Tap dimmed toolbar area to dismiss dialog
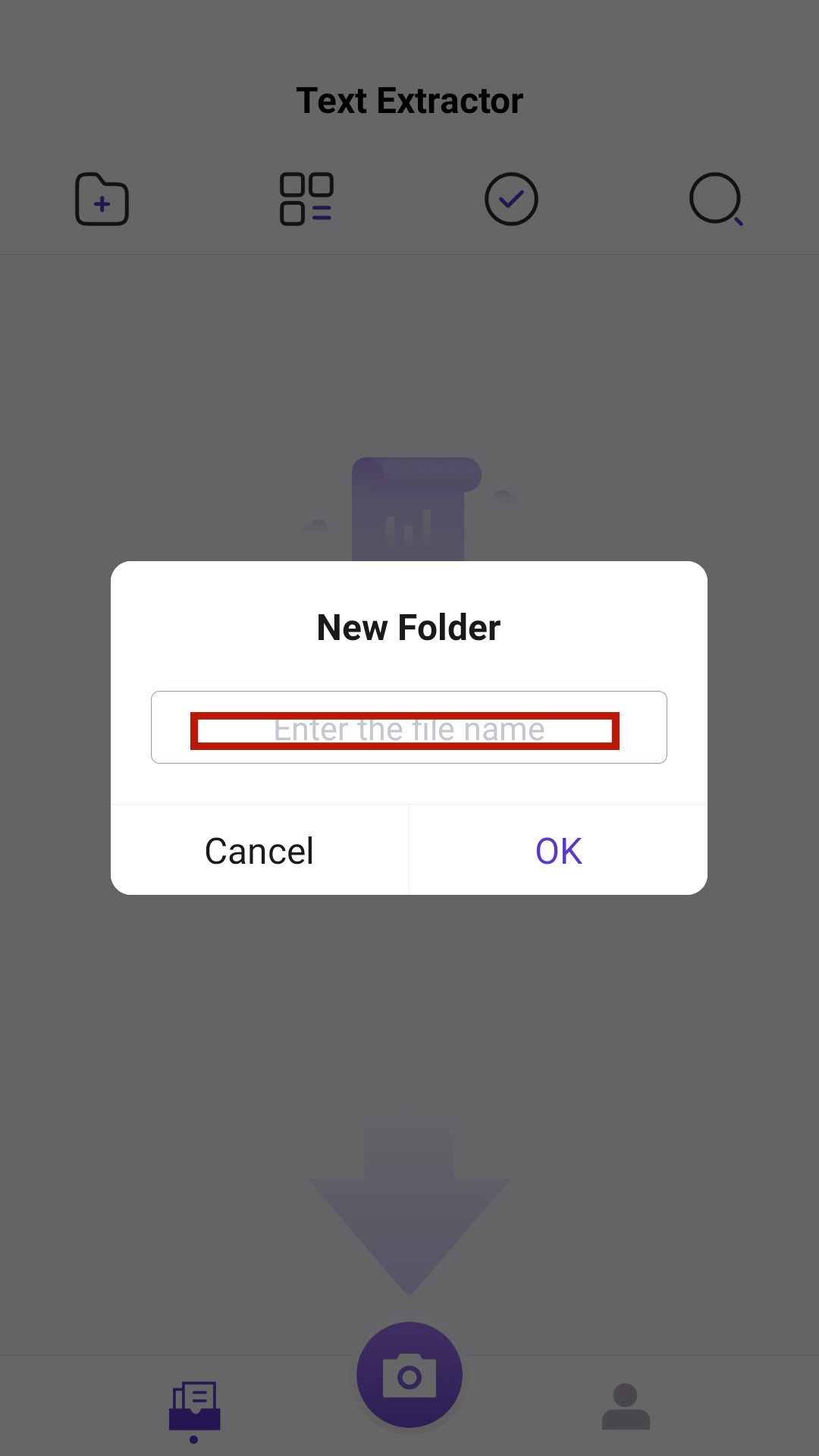Image resolution: width=819 pixels, height=1456 pixels. click(x=409, y=199)
